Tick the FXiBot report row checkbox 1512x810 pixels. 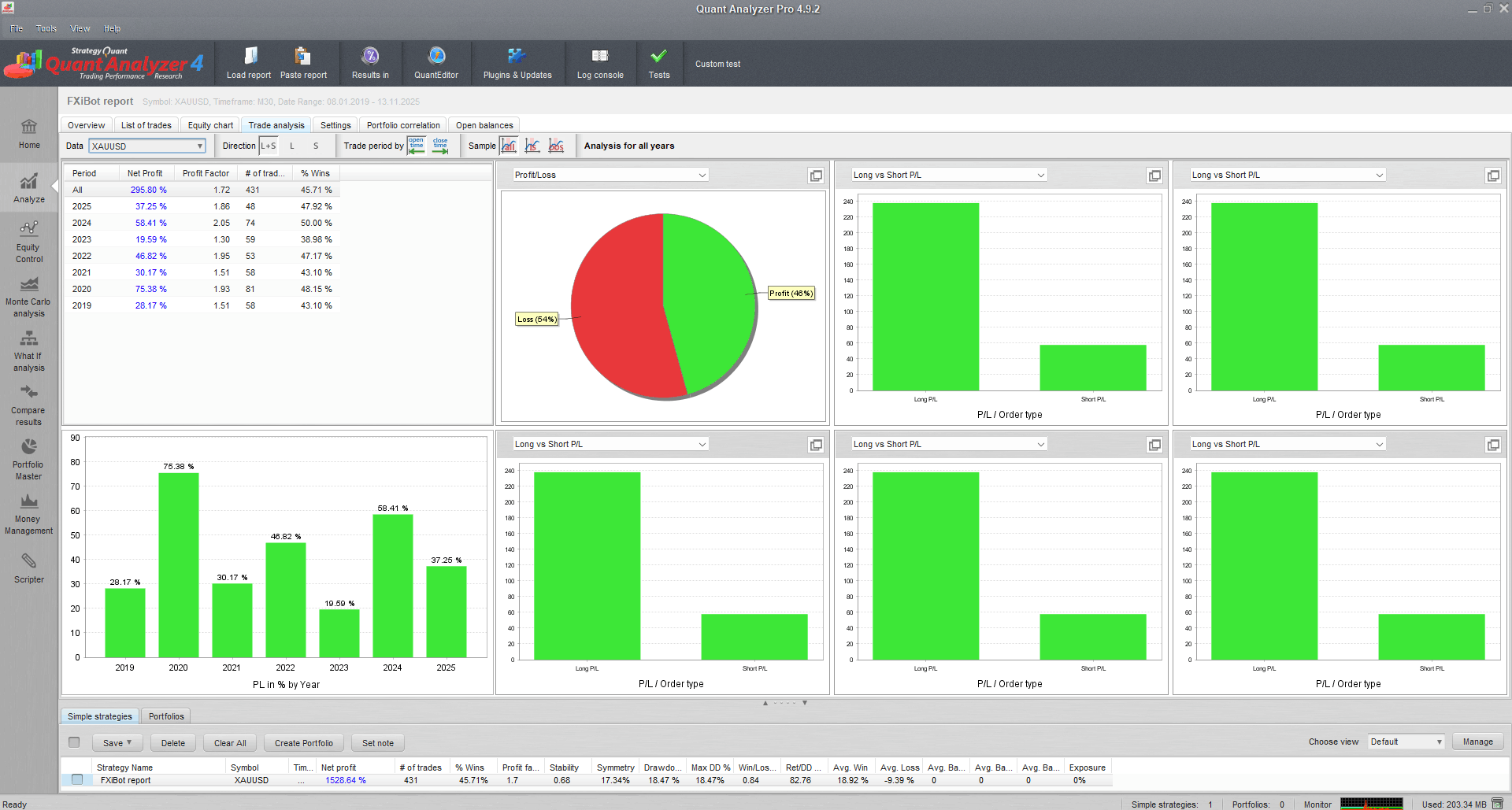click(x=77, y=779)
